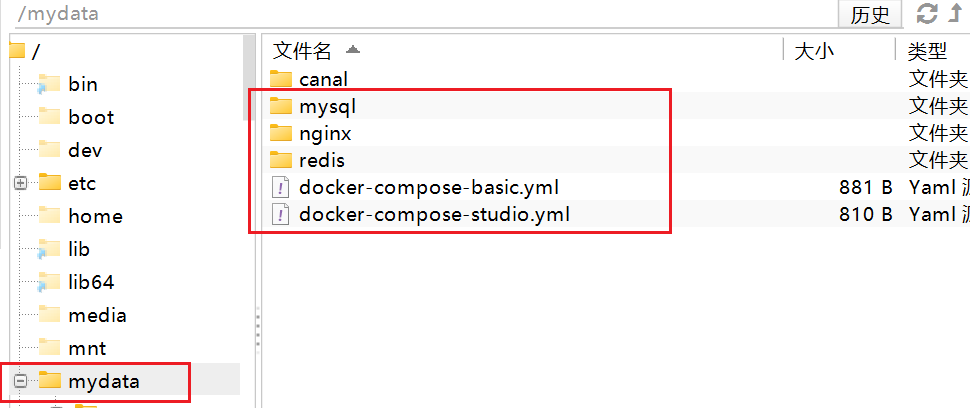Sort by 大小 column header
This screenshot has width=970, height=408.
pos(814,51)
